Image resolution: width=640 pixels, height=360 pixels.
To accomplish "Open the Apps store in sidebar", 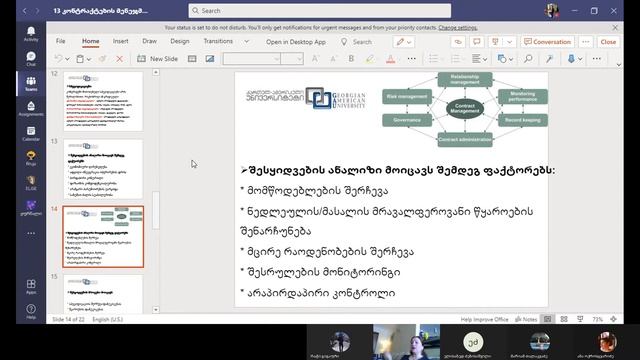I will coord(31,287).
